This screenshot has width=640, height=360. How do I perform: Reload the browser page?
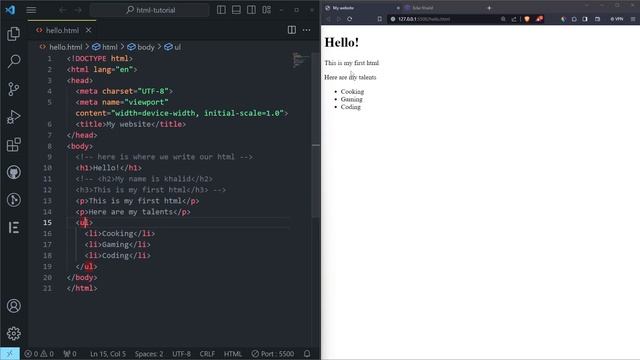click(349, 19)
